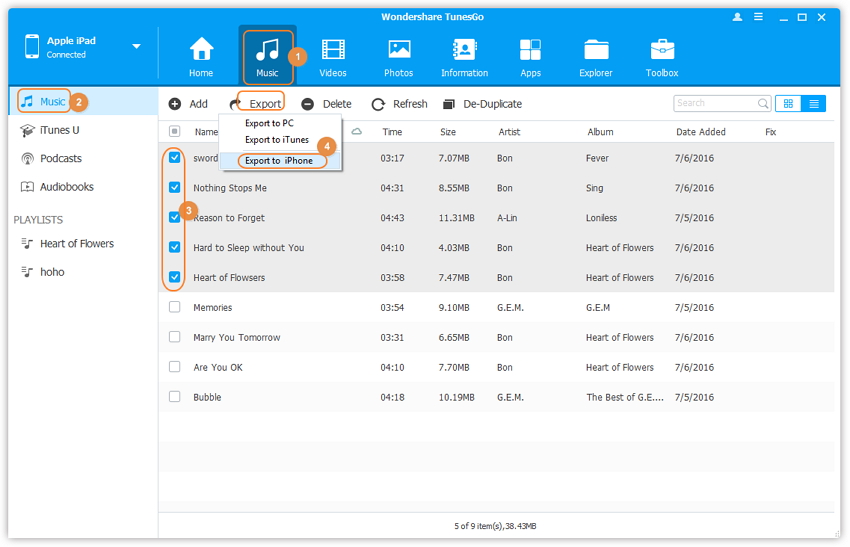Open the Explorer folder icon
The height and width of the screenshot is (547, 850).
(x=596, y=56)
